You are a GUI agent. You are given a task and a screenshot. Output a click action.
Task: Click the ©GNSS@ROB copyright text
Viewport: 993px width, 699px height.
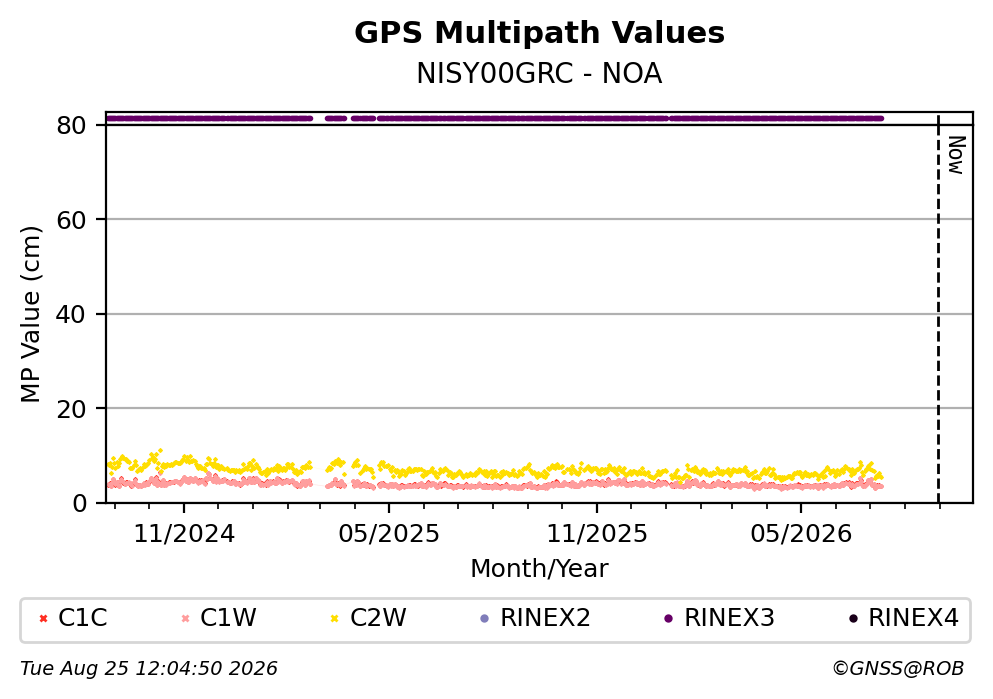coord(898,669)
